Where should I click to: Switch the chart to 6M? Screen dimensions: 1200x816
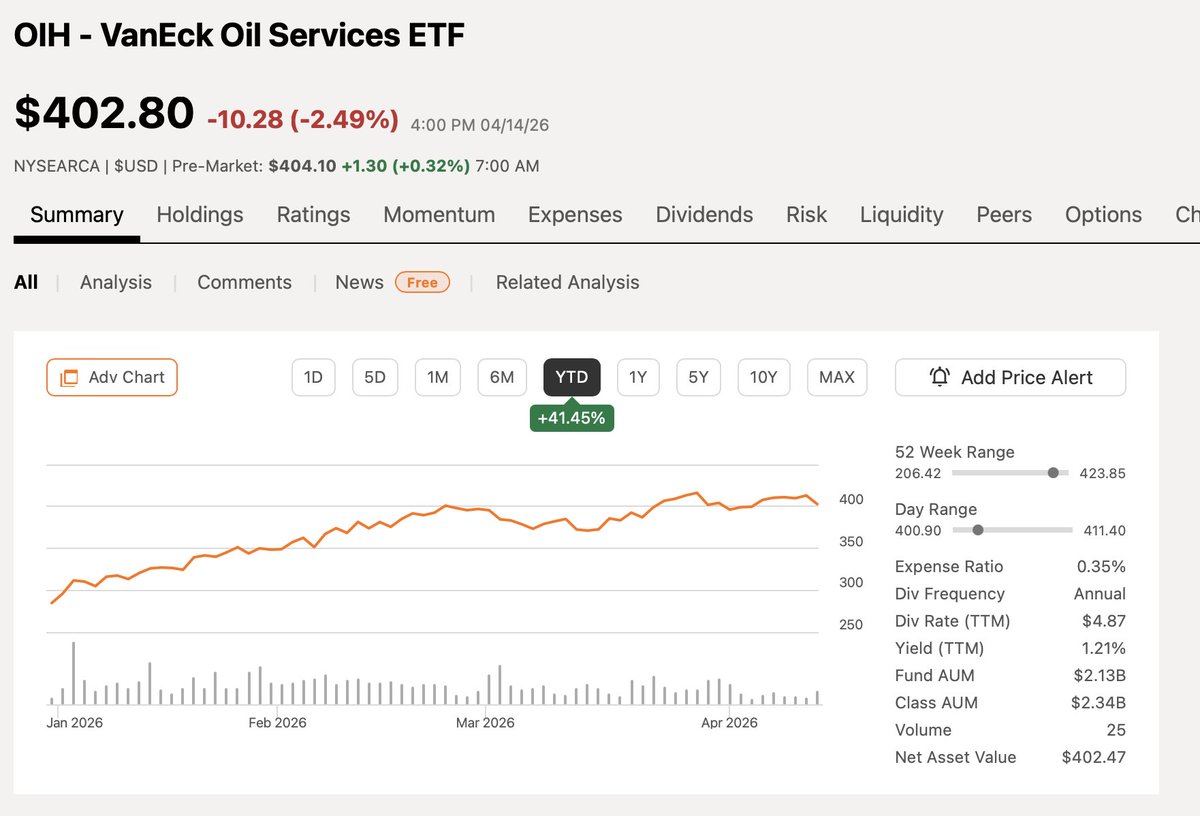502,377
